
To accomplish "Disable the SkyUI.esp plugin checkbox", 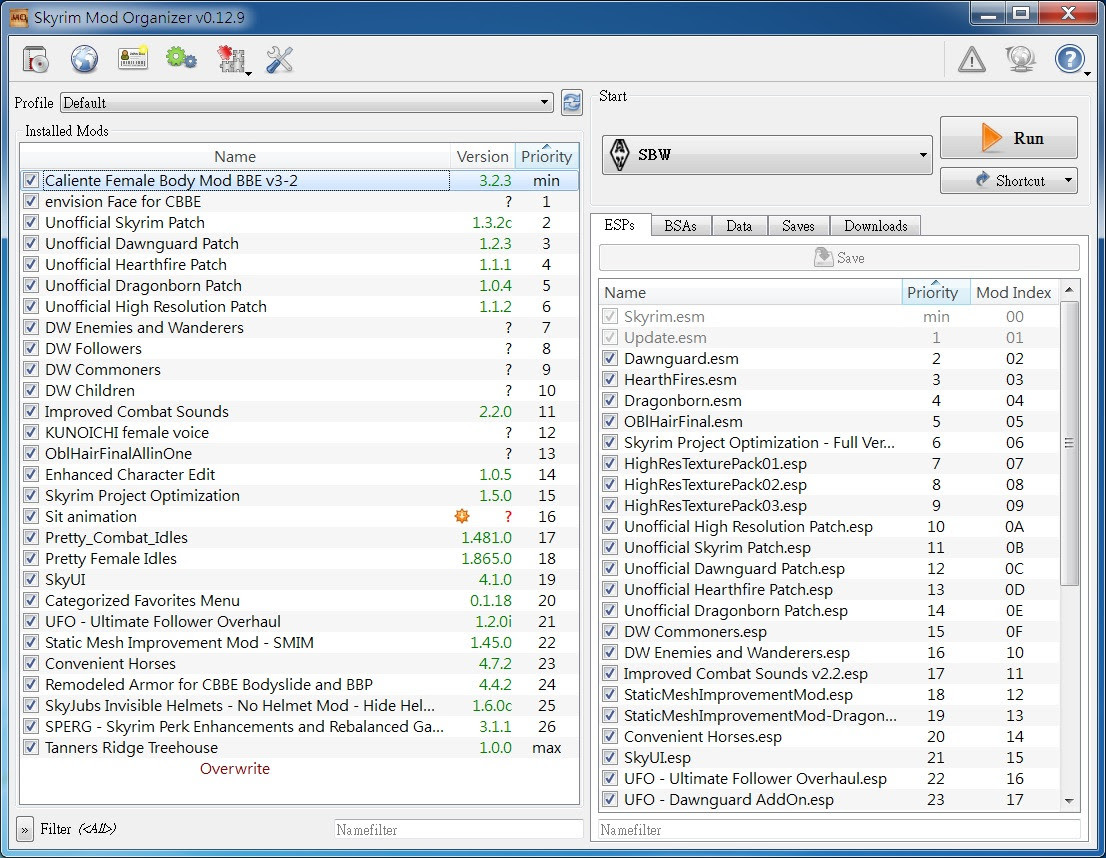I will pos(610,757).
